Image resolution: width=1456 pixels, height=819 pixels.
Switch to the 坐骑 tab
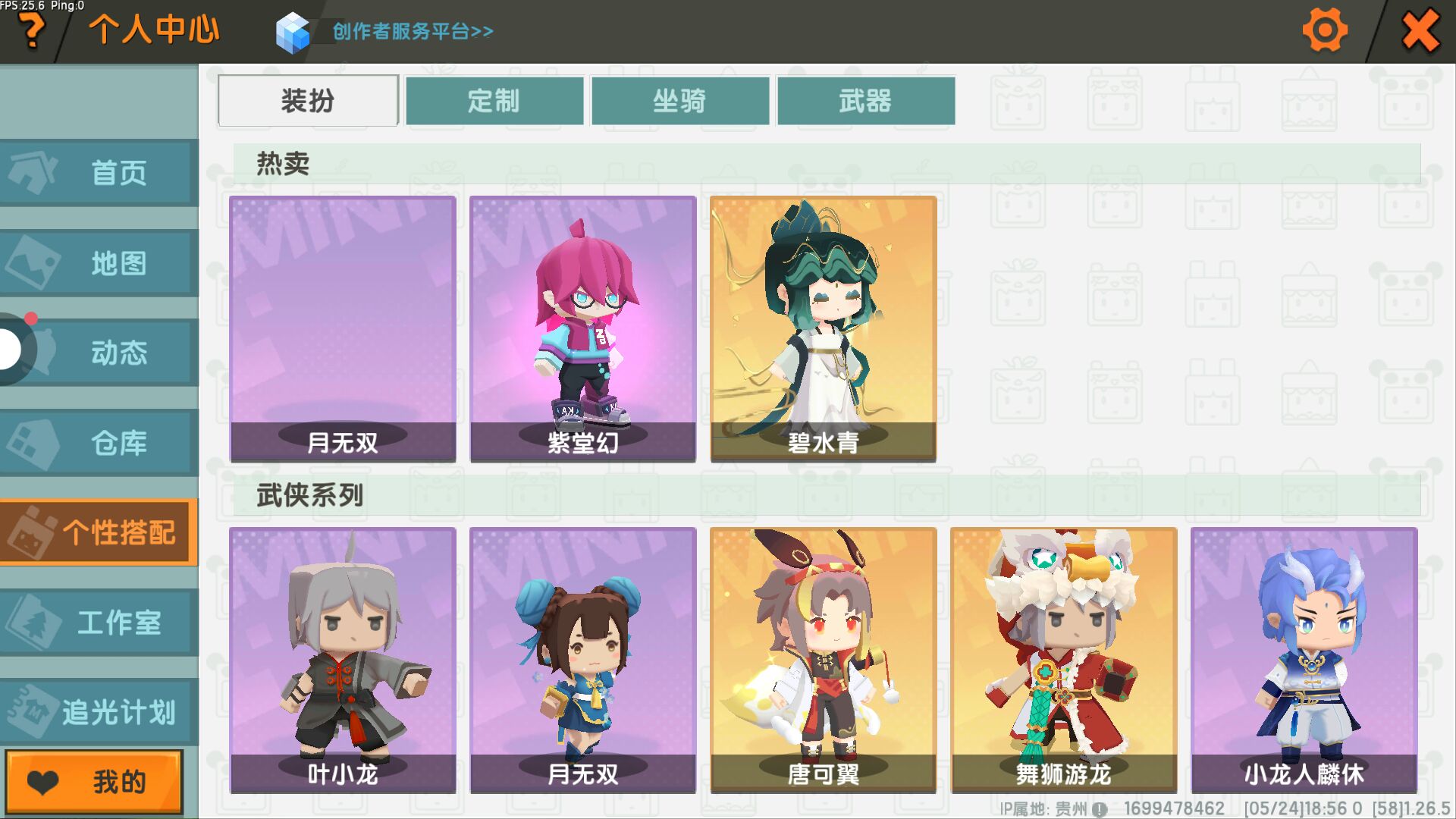(x=680, y=100)
